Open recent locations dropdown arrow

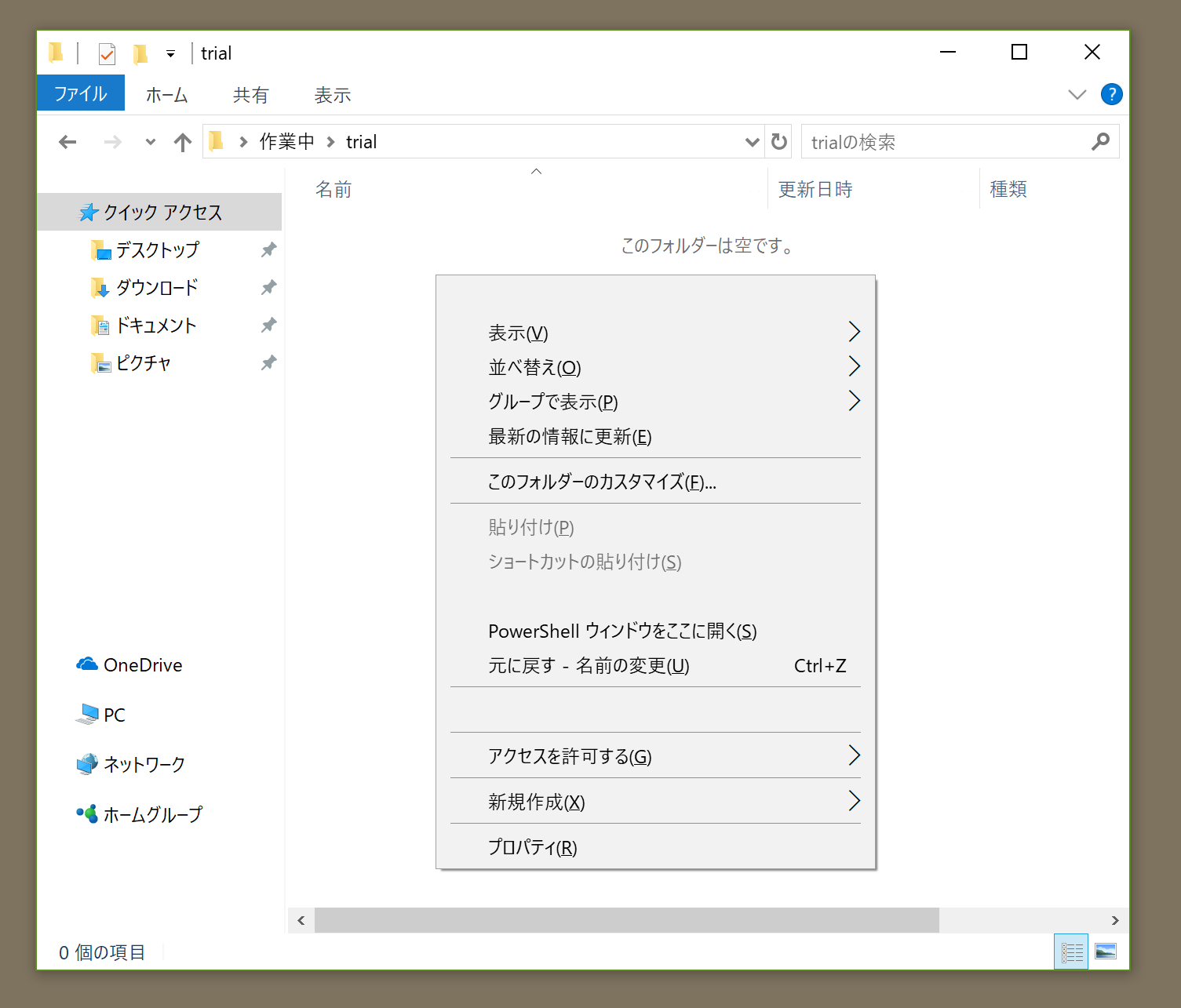pyautogui.click(x=150, y=142)
